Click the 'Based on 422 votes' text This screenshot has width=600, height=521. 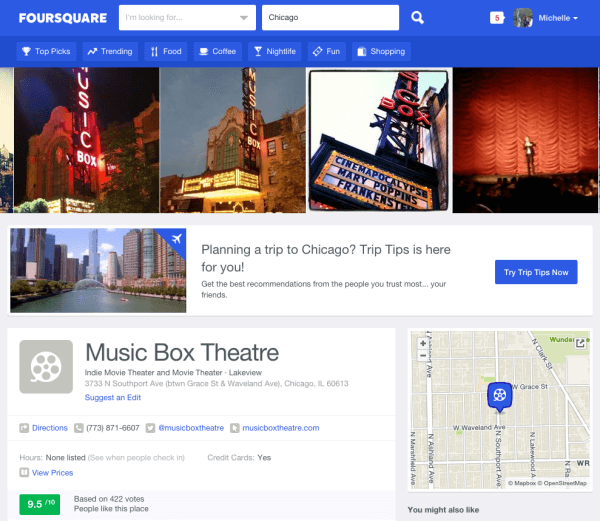[x=109, y=499]
